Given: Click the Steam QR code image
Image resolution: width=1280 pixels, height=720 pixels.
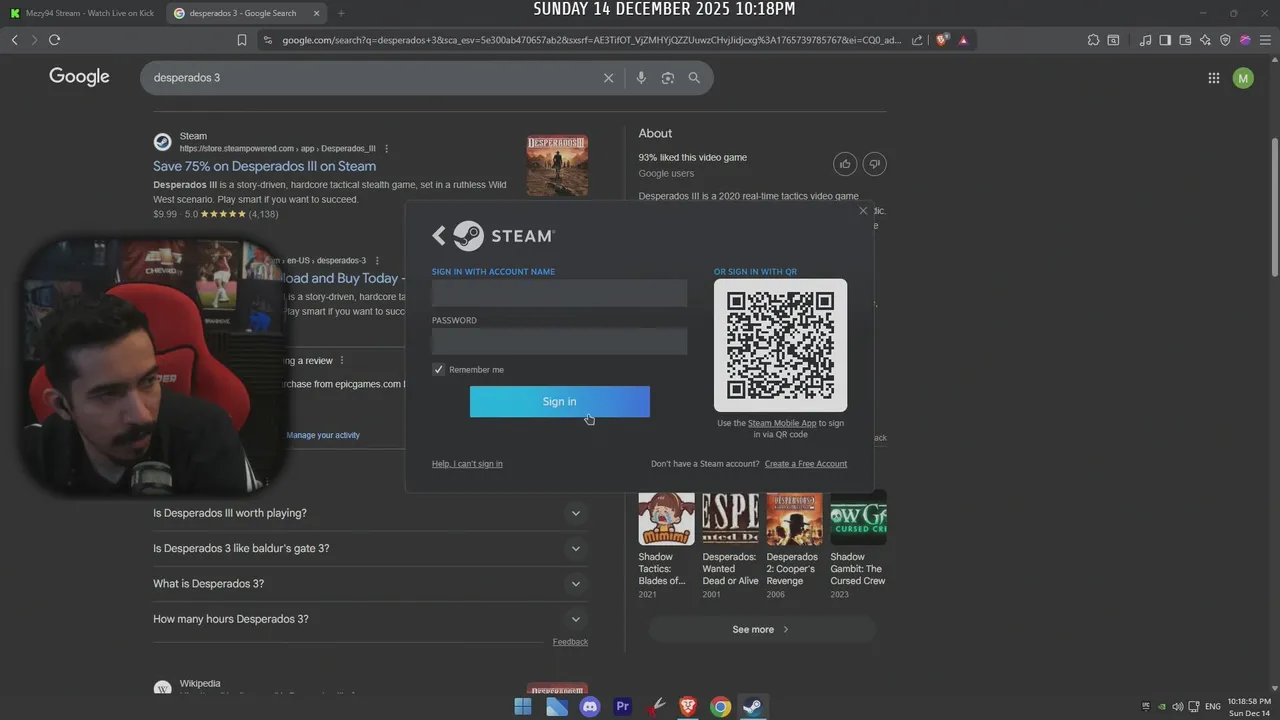Looking at the screenshot, I should [780, 345].
